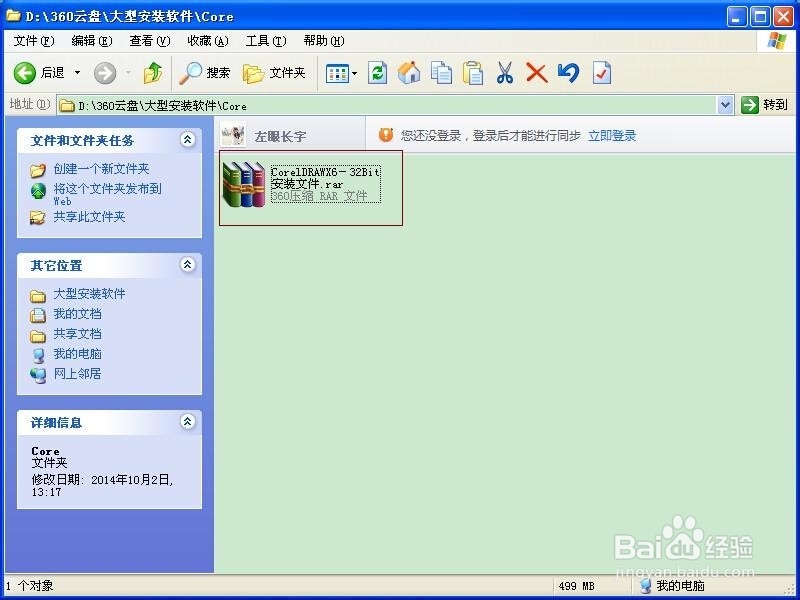
Task: Open 我的文档 location link
Action: click(x=78, y=314)
